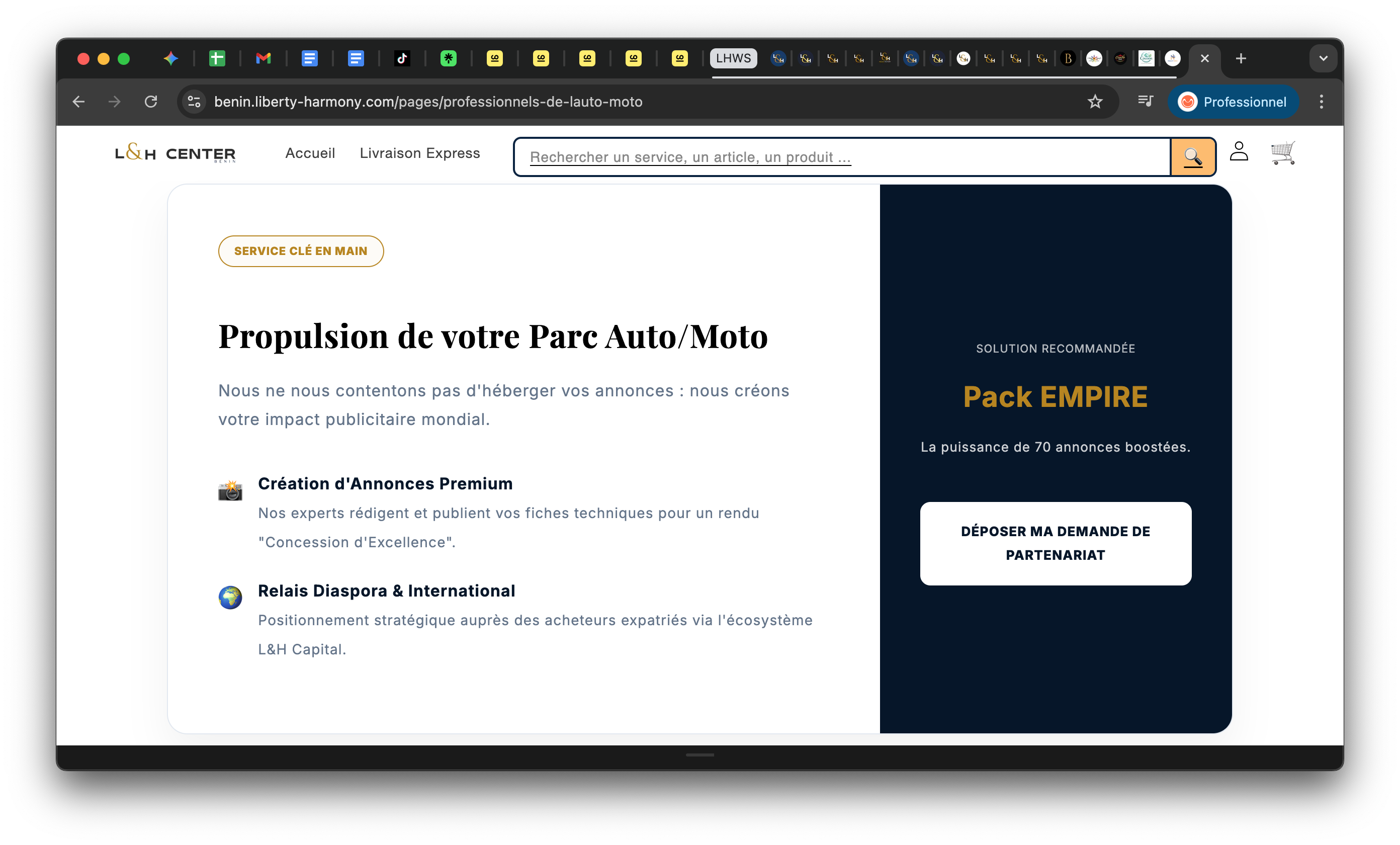1400x845 pixels.
Task: View site information icon in address bar
Action: (x=194, y=102)
